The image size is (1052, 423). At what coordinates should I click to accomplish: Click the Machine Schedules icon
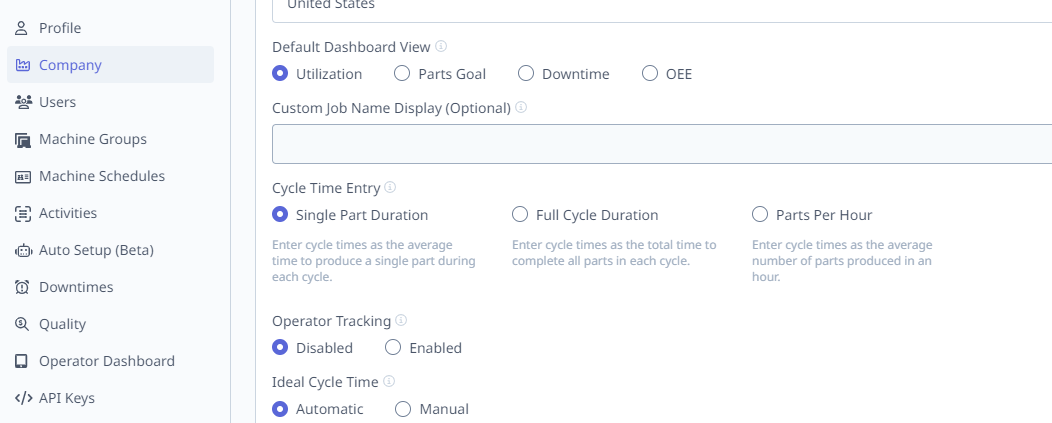click(x=23, y=177)
